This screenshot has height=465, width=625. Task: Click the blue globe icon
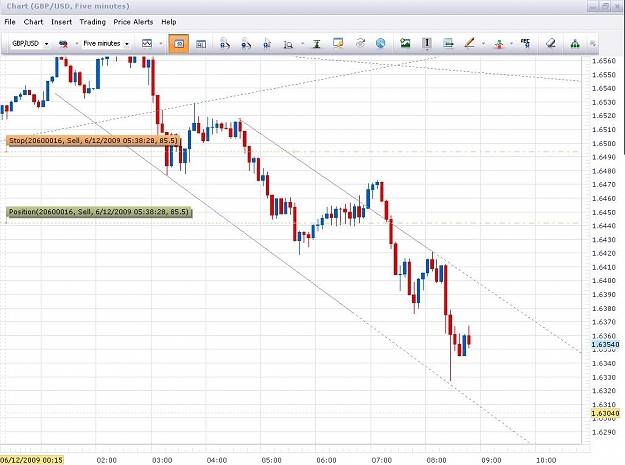[x=381, y=43]
